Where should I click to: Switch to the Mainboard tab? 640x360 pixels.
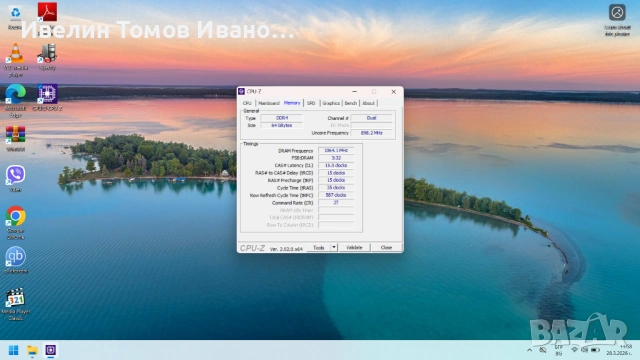click(269, 103)
